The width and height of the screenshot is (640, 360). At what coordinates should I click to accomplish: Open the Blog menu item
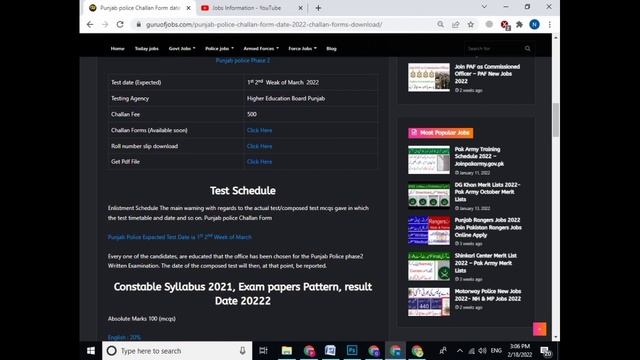click(331, 49)
